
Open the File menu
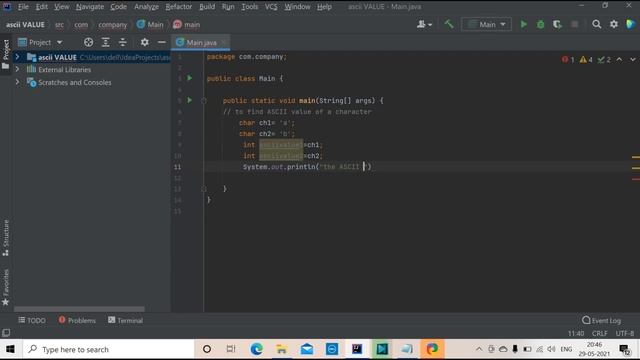[x=23, y=7]
